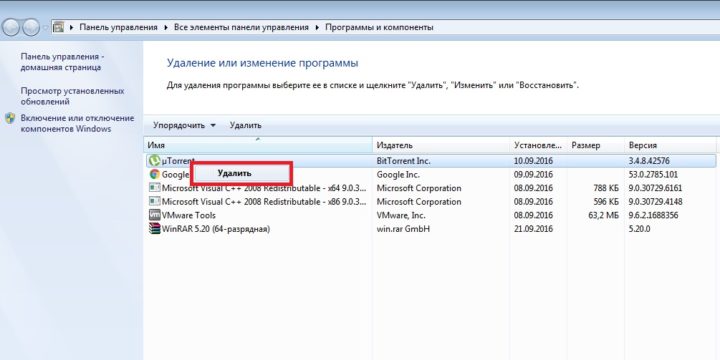Click install date 10.09.2016

pos(533,161)
